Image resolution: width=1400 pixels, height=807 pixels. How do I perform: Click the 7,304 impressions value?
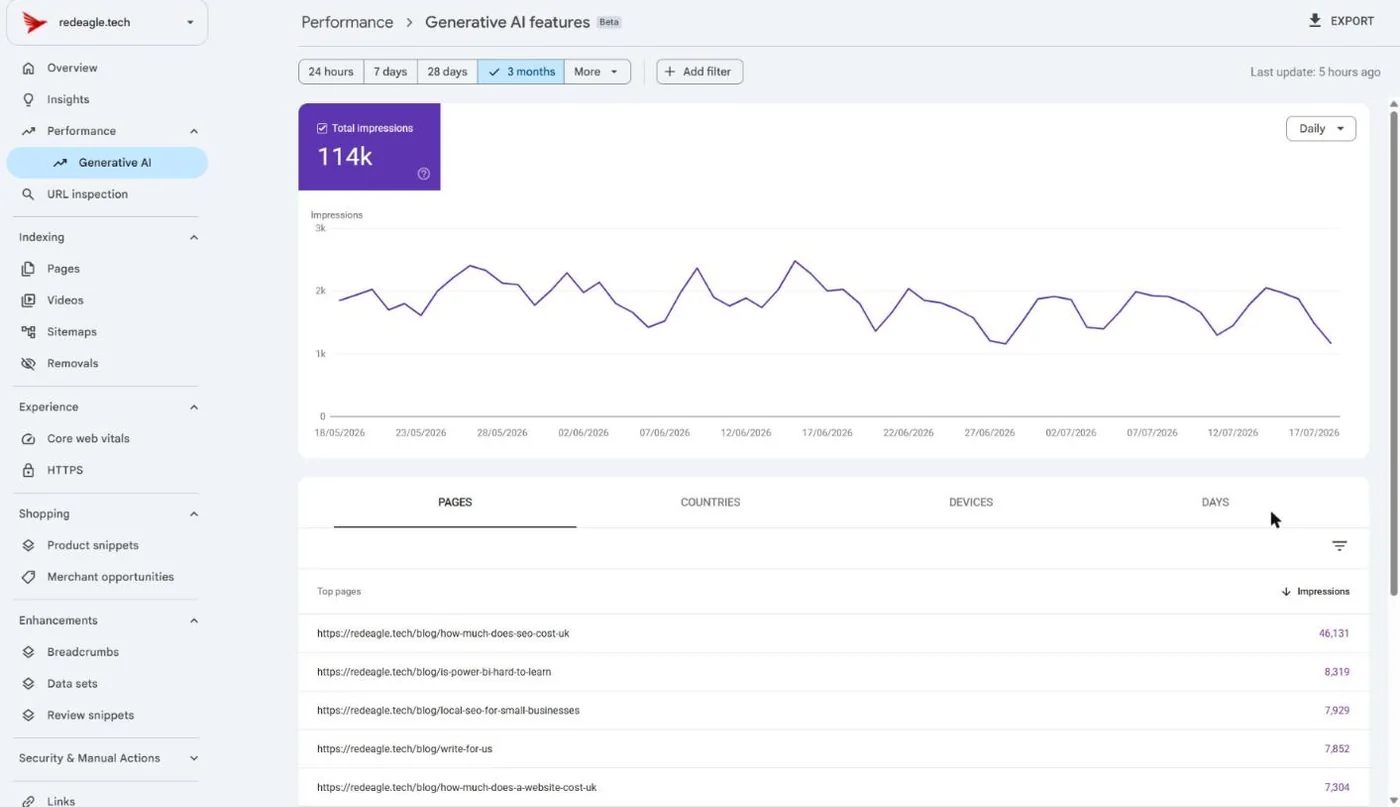pyautogui.click(x=1337, y=787)
